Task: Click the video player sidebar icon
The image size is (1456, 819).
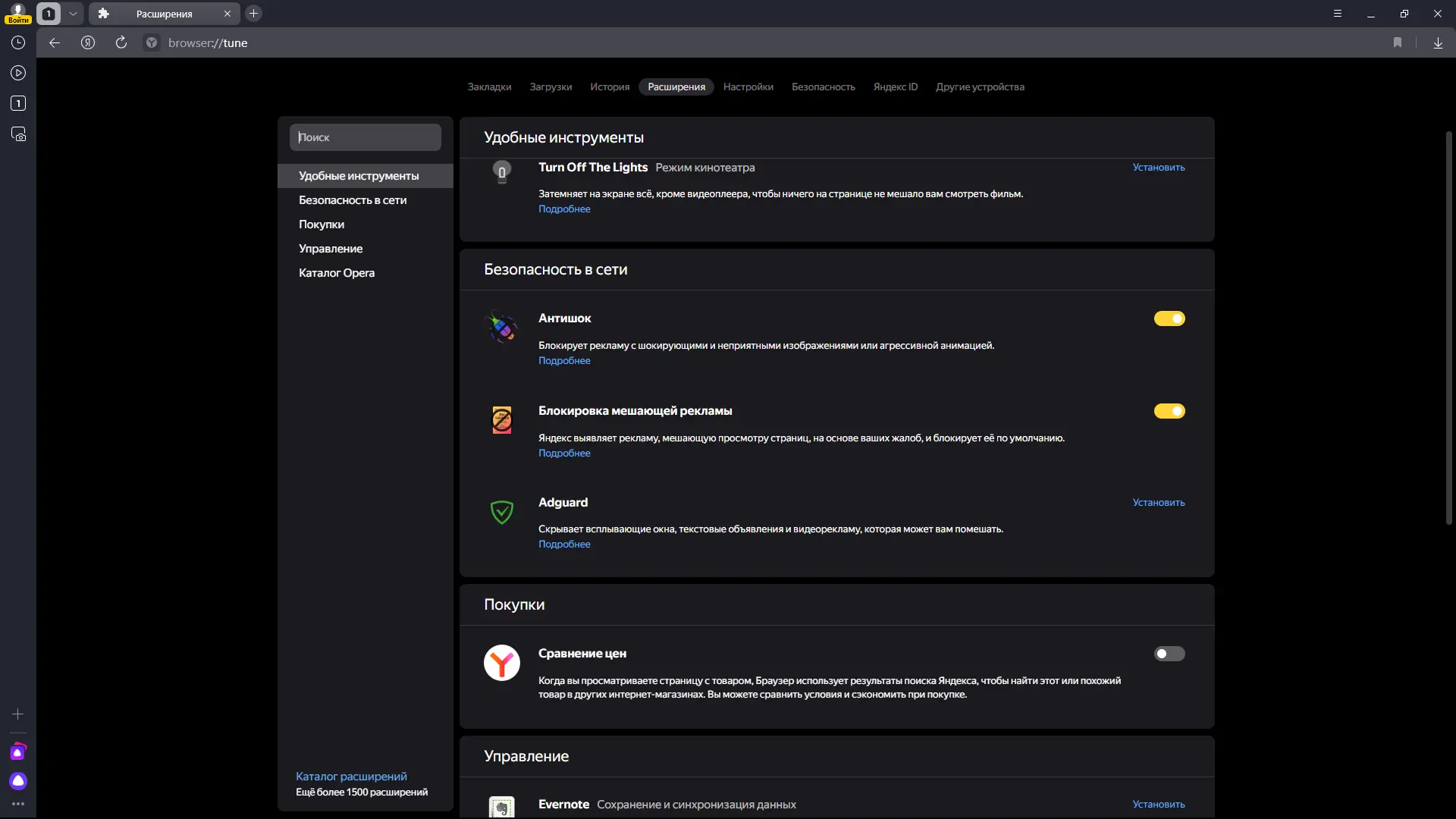Action: [x=18, y=74]
